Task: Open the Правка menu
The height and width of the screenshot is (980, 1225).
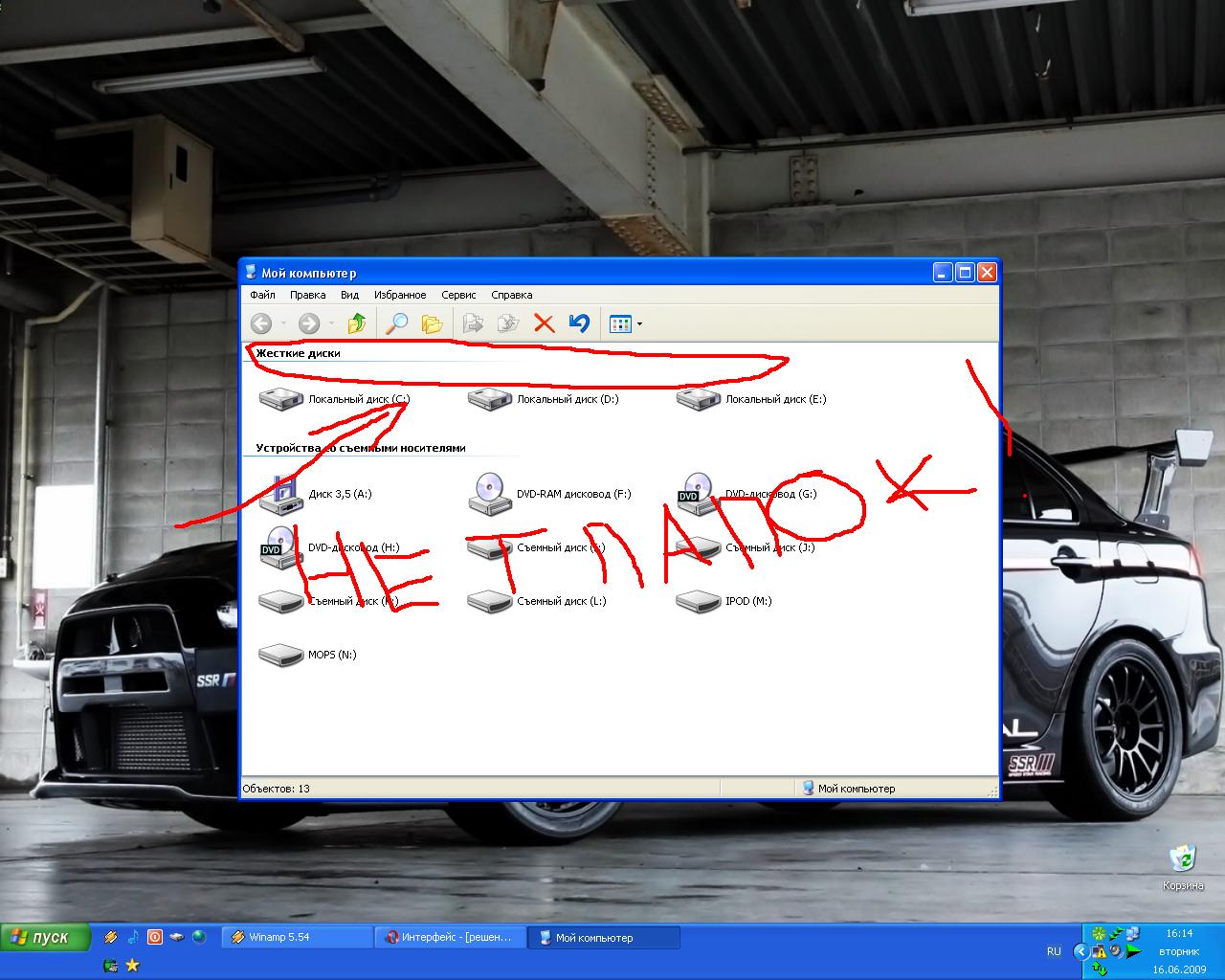Action: click(307, 295)
